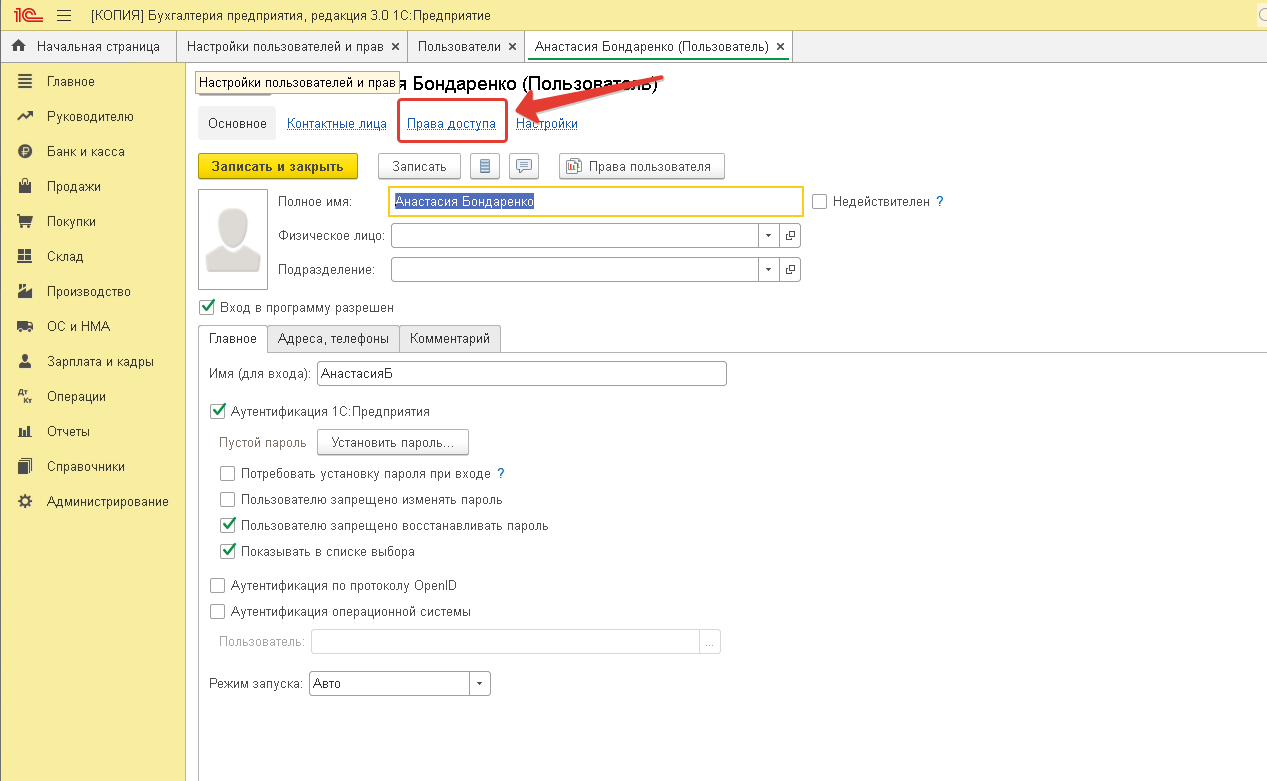Click the Справочники books icon
1267x781 pixels.
(26, 466)
